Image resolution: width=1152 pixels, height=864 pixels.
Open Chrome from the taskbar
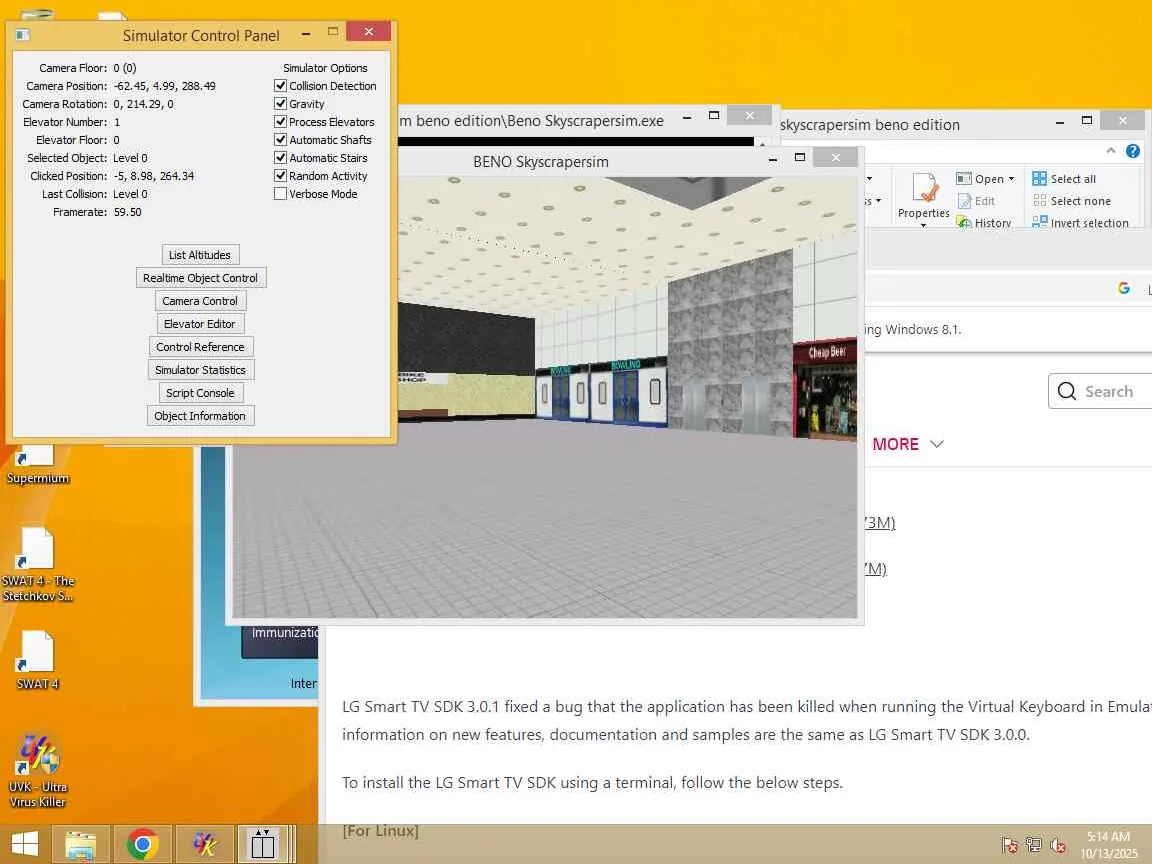click(143, 844)
